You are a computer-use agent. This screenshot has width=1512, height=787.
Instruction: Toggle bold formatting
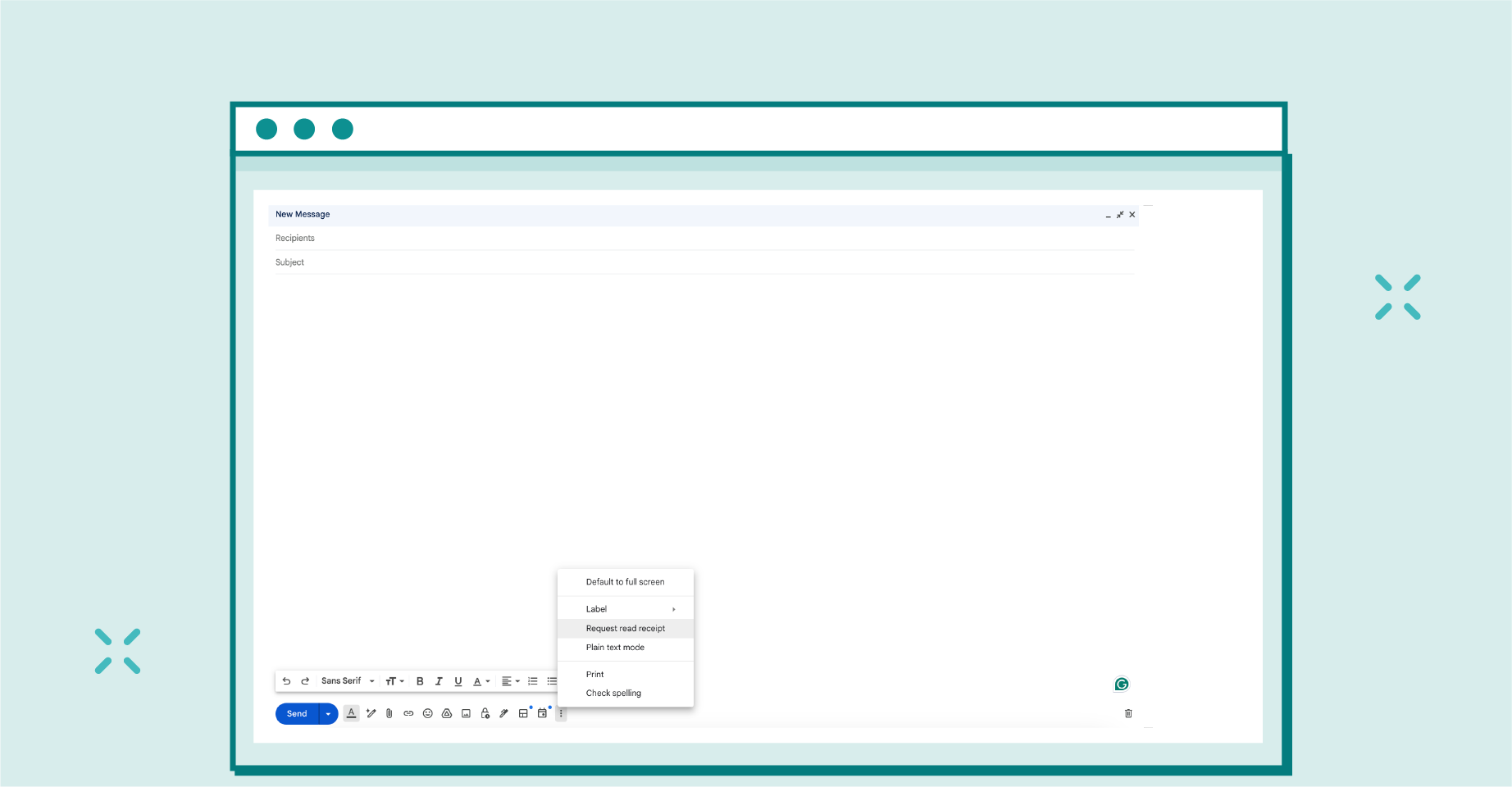pos(420,681)
